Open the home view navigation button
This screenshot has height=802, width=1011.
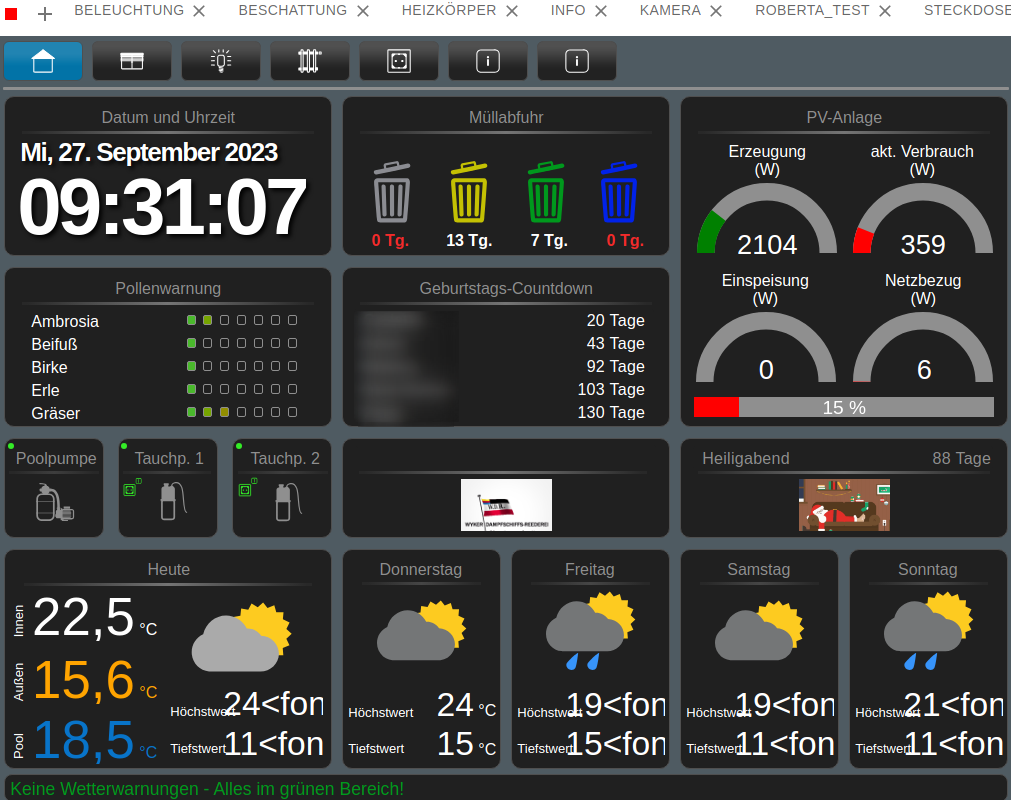tap(43, 61)
